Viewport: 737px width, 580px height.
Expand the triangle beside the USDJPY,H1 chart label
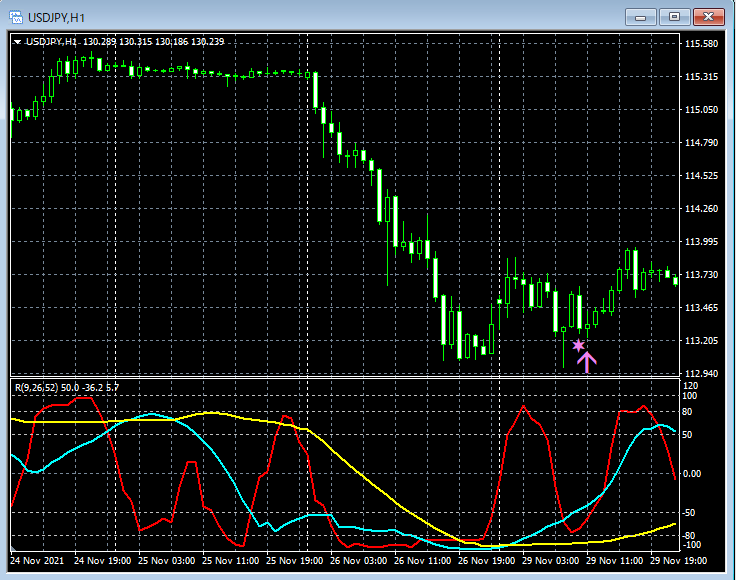coord(17,42)
